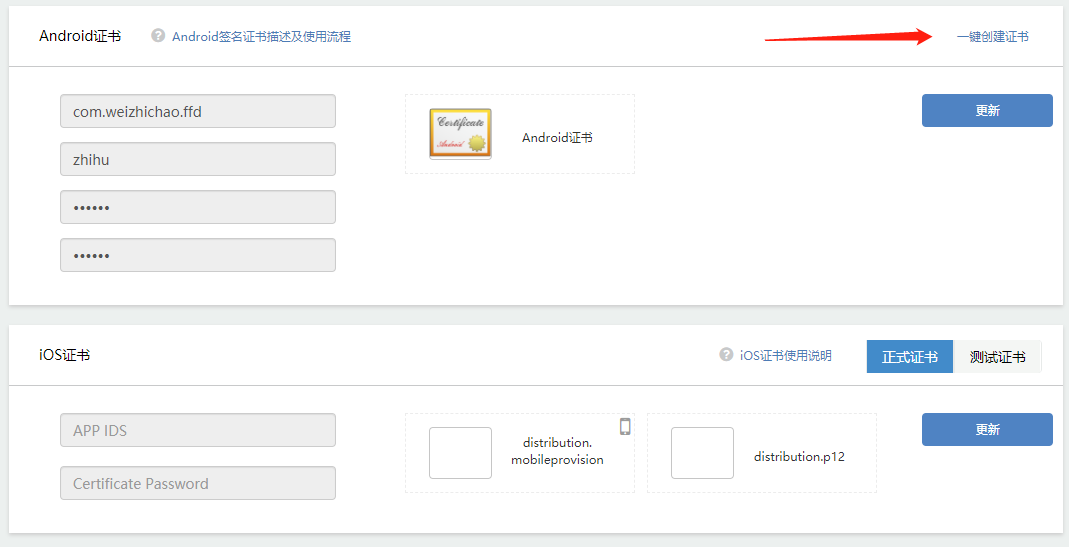Click the second masked password field
1069x547 pixels.
pos(198,255)
